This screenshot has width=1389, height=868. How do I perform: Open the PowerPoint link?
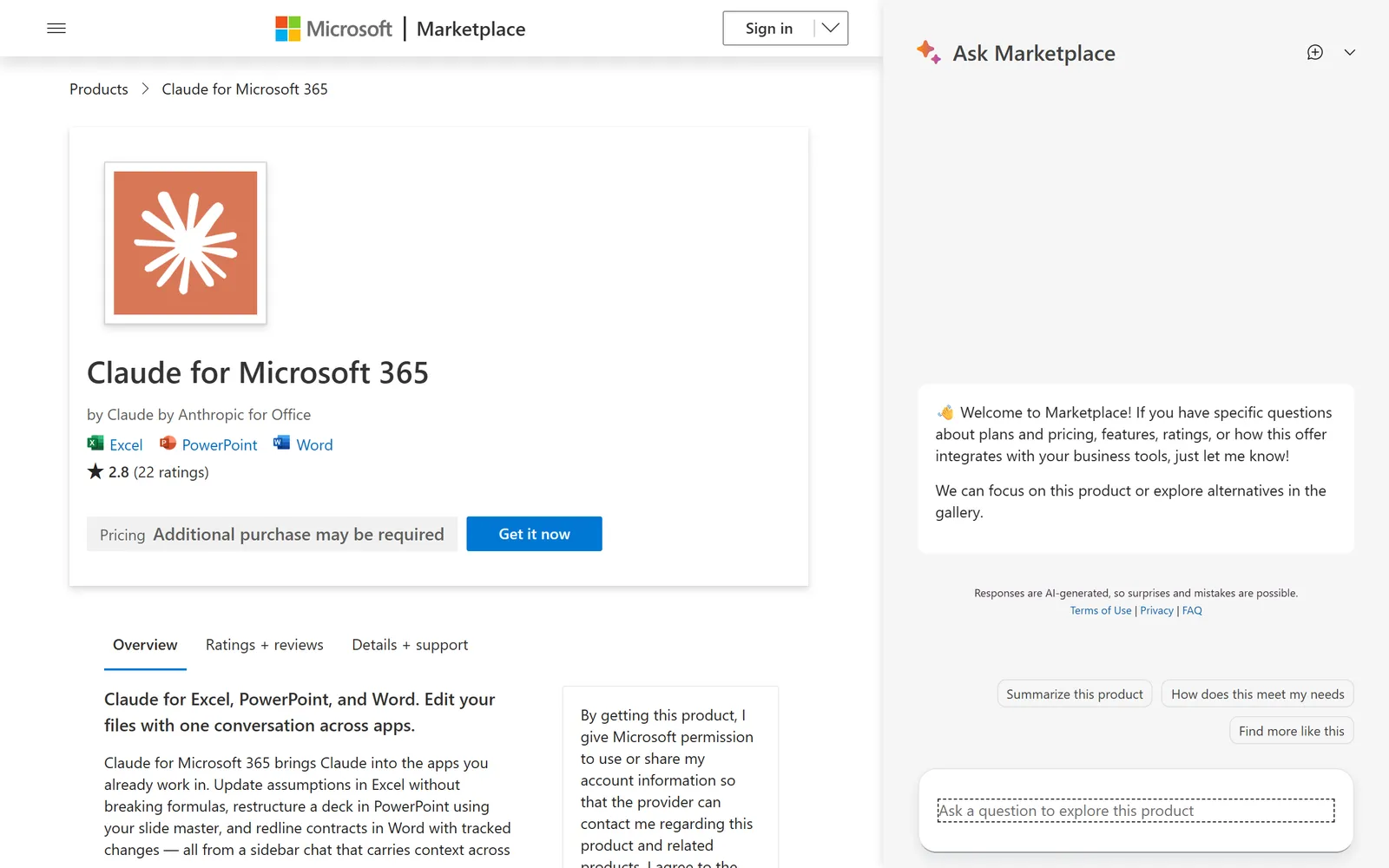tap(220, 444)
